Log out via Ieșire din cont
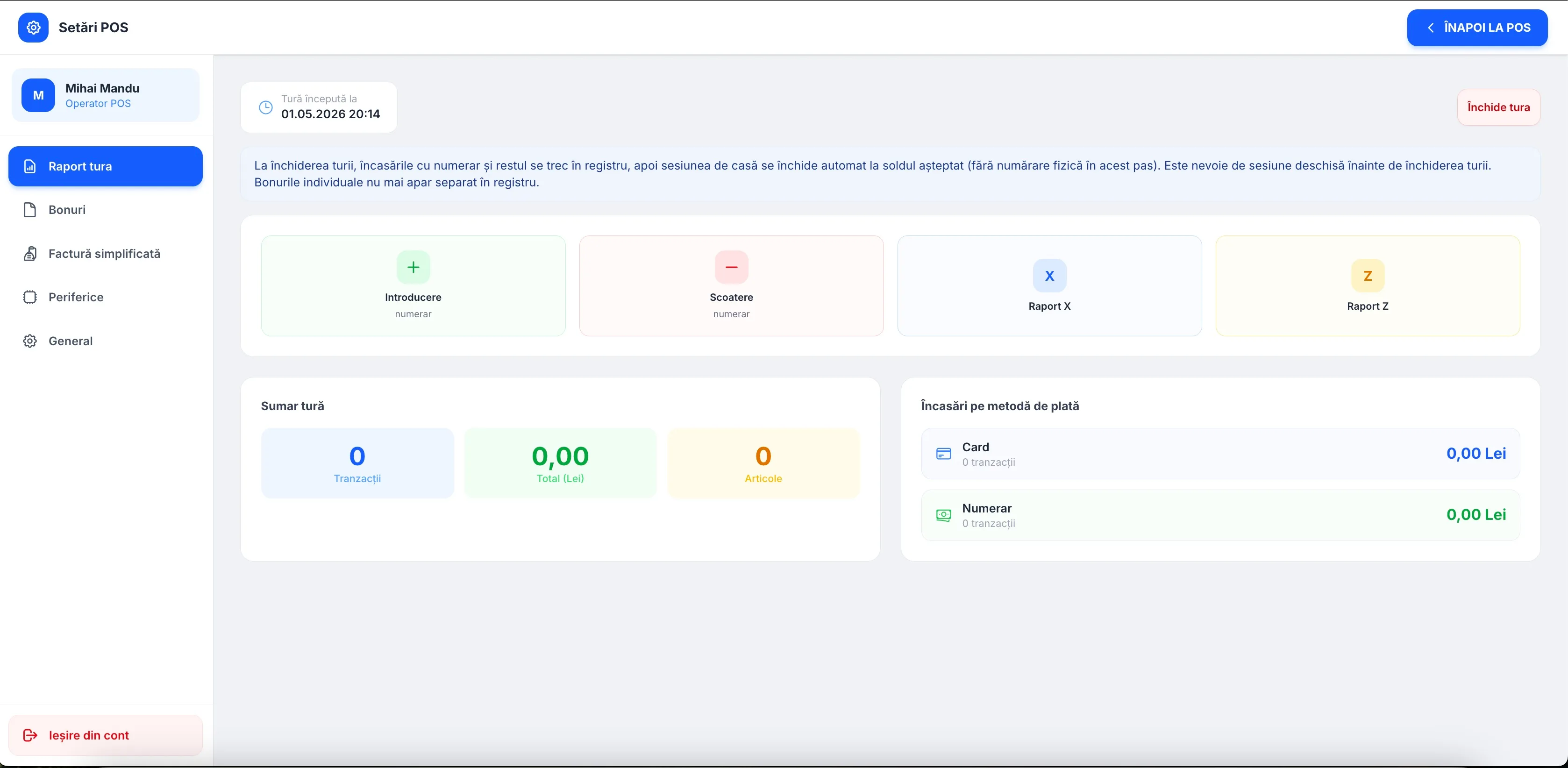 point(105,735)
